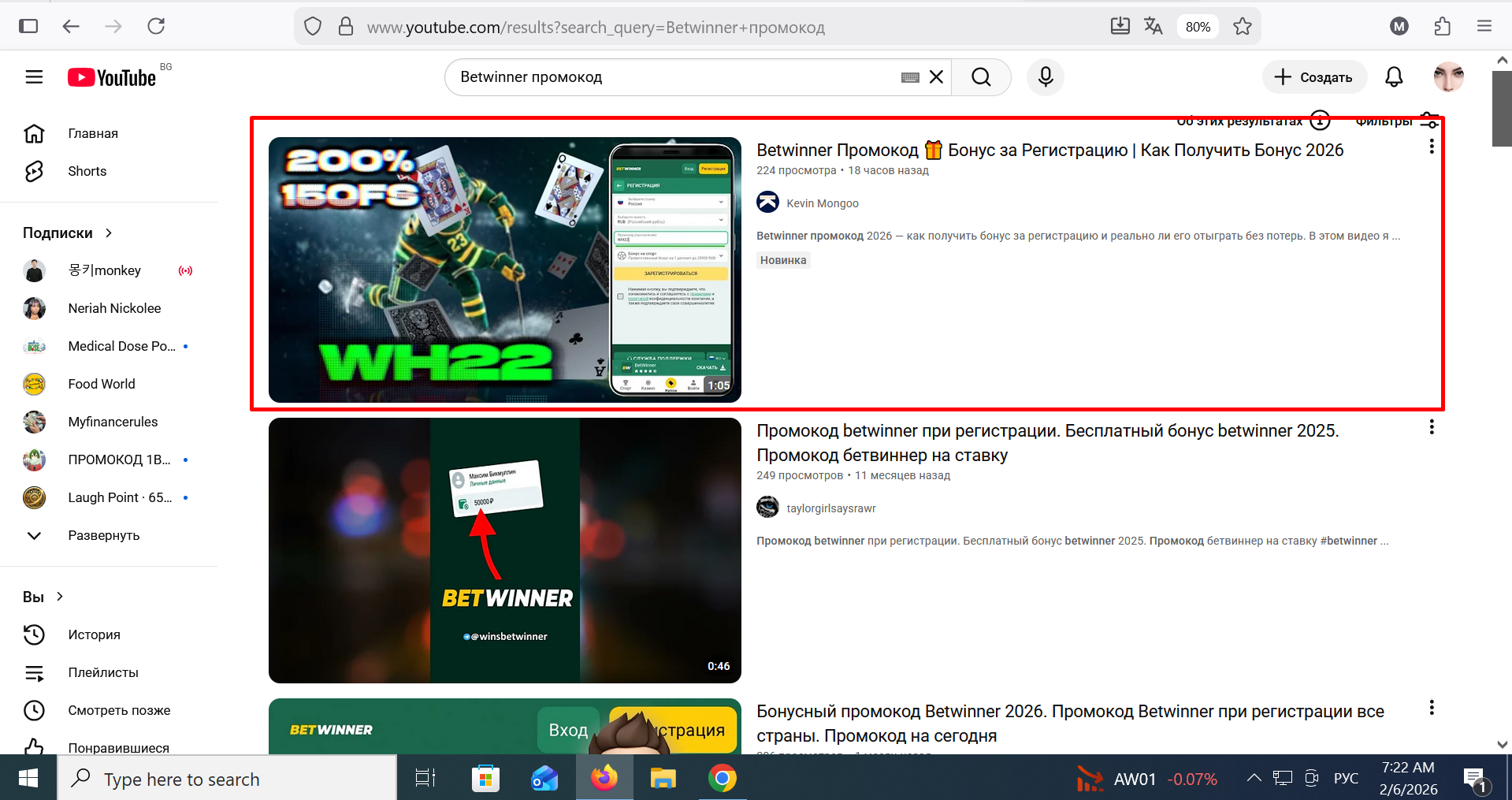Image resolution: width=1512 pixels, height=800 pixels.
Task: Open the Kevin Mongoo channel name
Action: pos(823,203)
